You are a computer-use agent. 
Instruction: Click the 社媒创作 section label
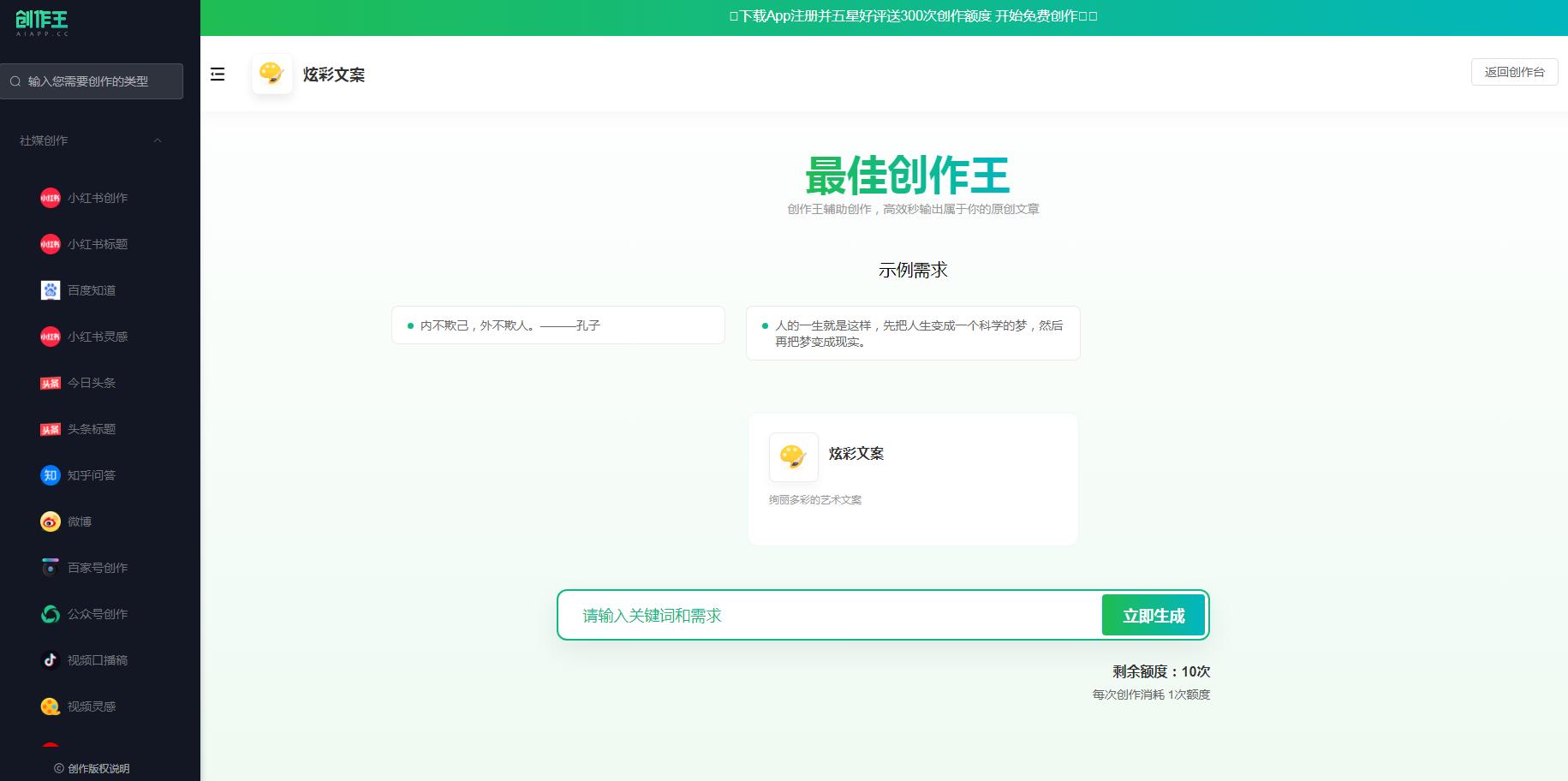[x=44, y=140]
